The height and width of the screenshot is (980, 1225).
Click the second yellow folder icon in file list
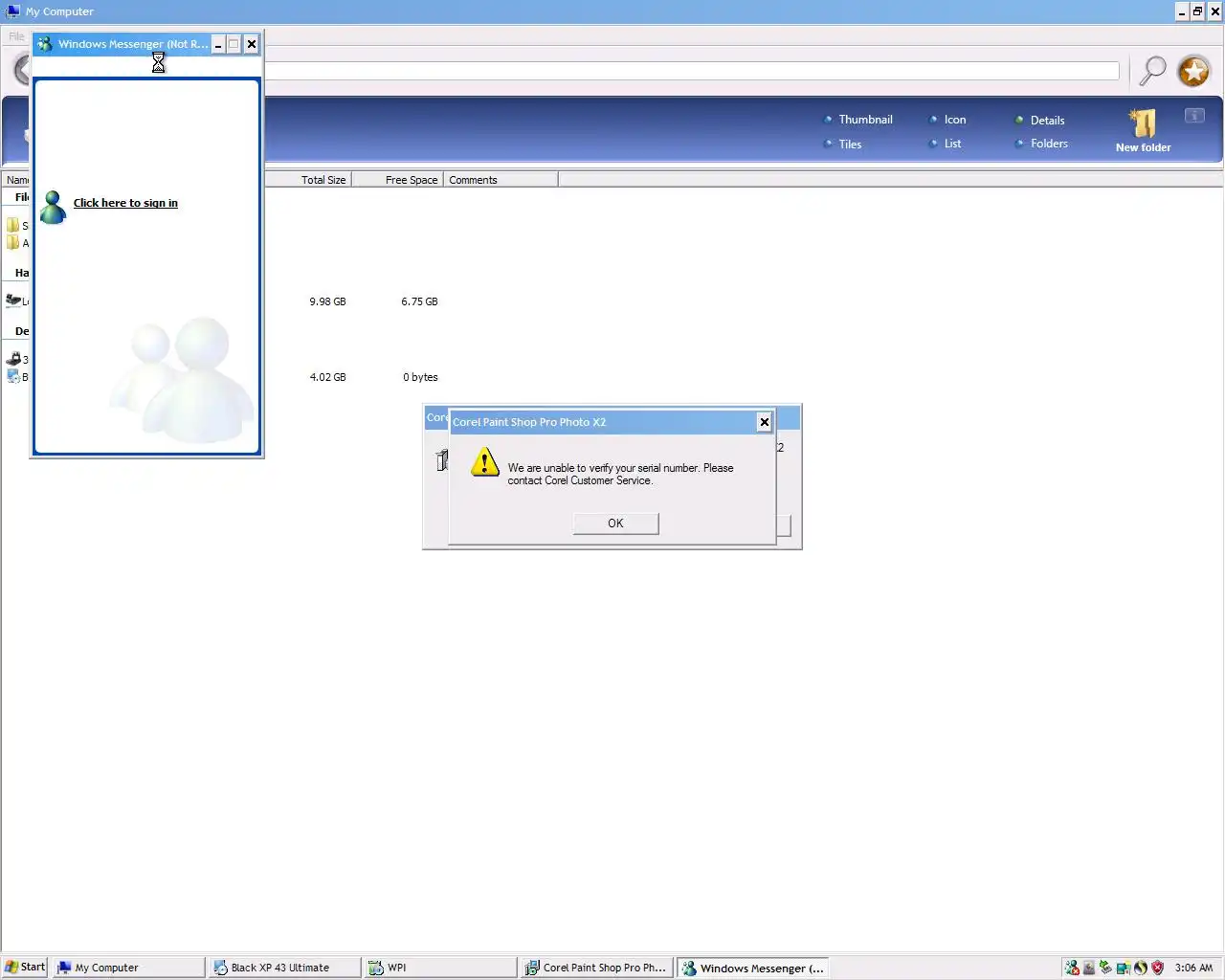click(12, 242)
